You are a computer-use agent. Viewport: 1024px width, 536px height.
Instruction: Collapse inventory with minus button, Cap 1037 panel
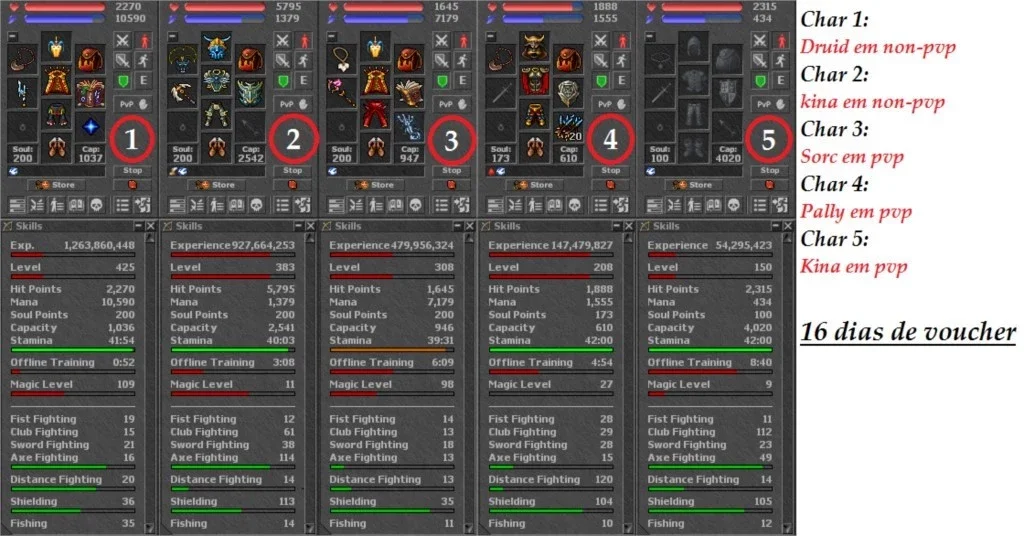[x=13, y=37]
